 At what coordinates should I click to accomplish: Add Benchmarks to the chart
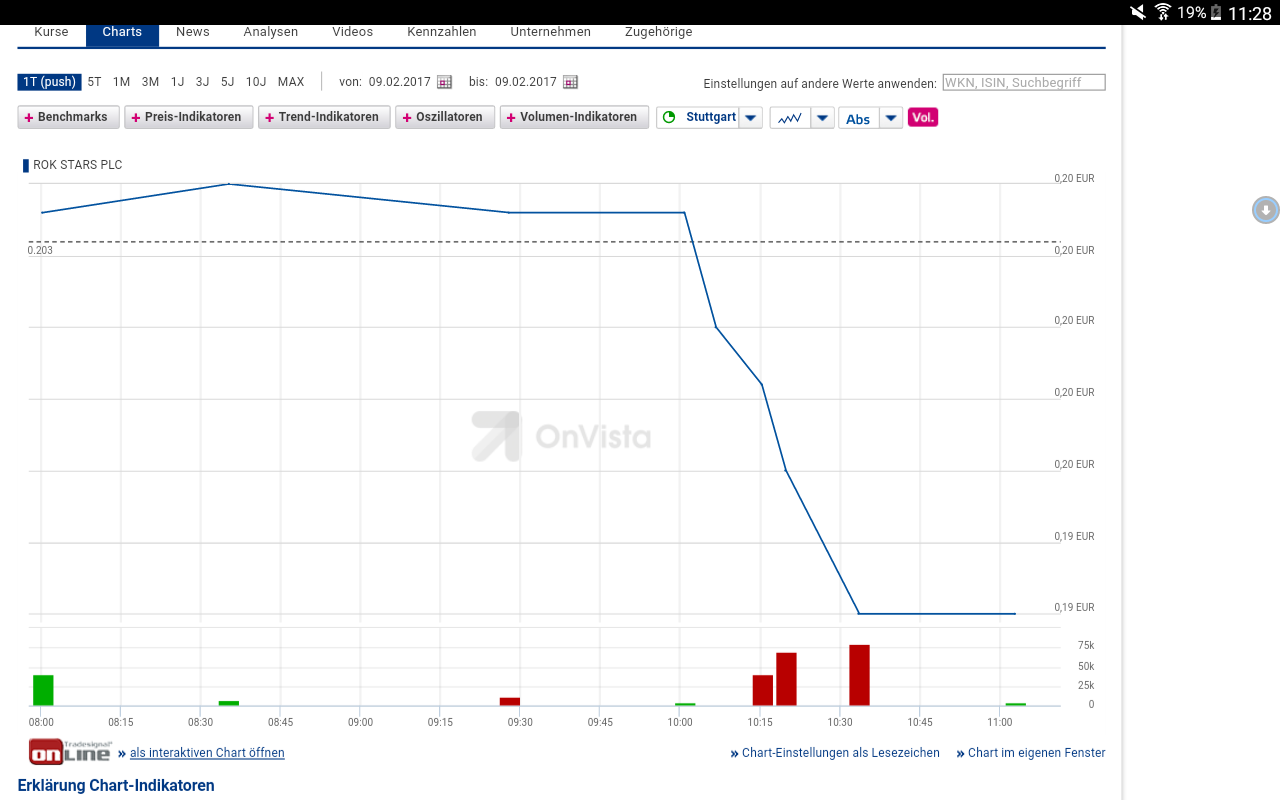pos(68,117)
